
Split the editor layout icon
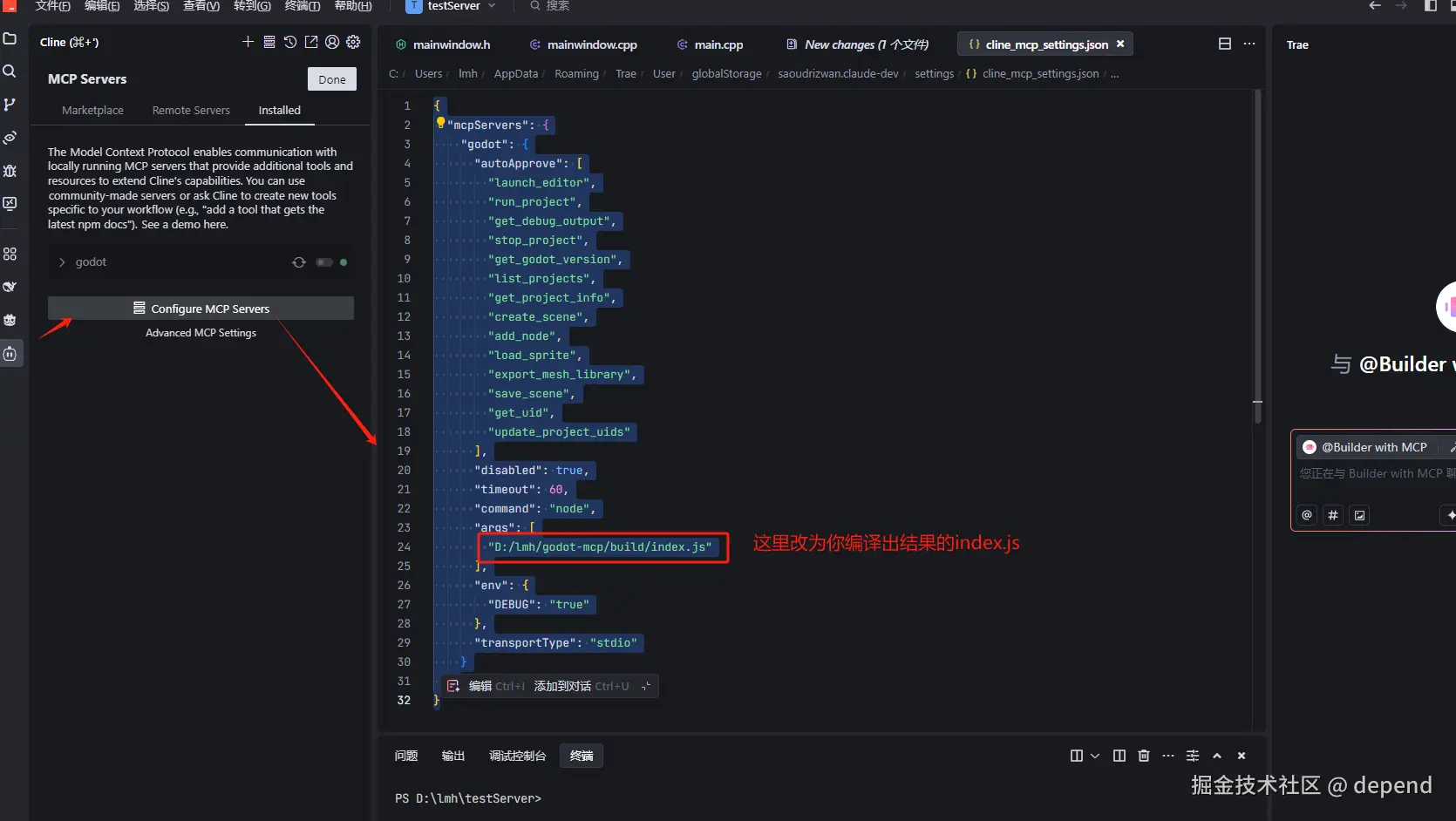(x=1225, y=44)
